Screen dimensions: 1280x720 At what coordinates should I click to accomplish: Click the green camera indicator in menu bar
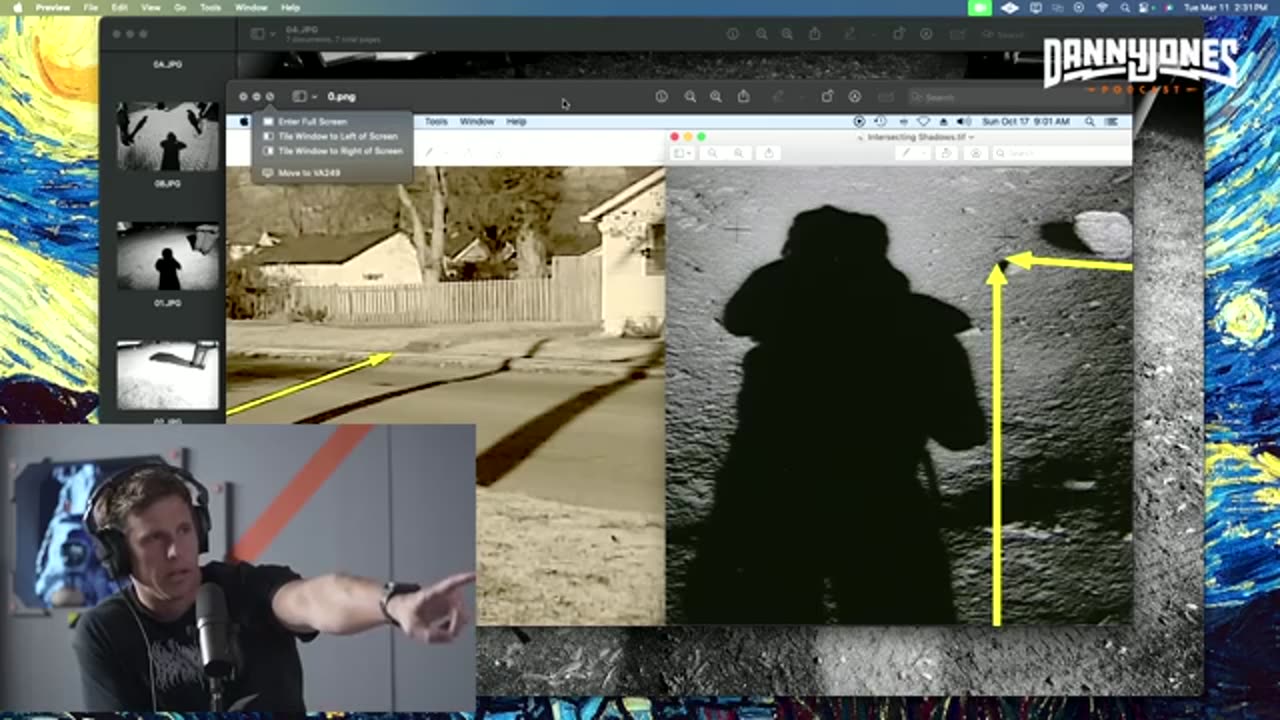click(979, 7)
